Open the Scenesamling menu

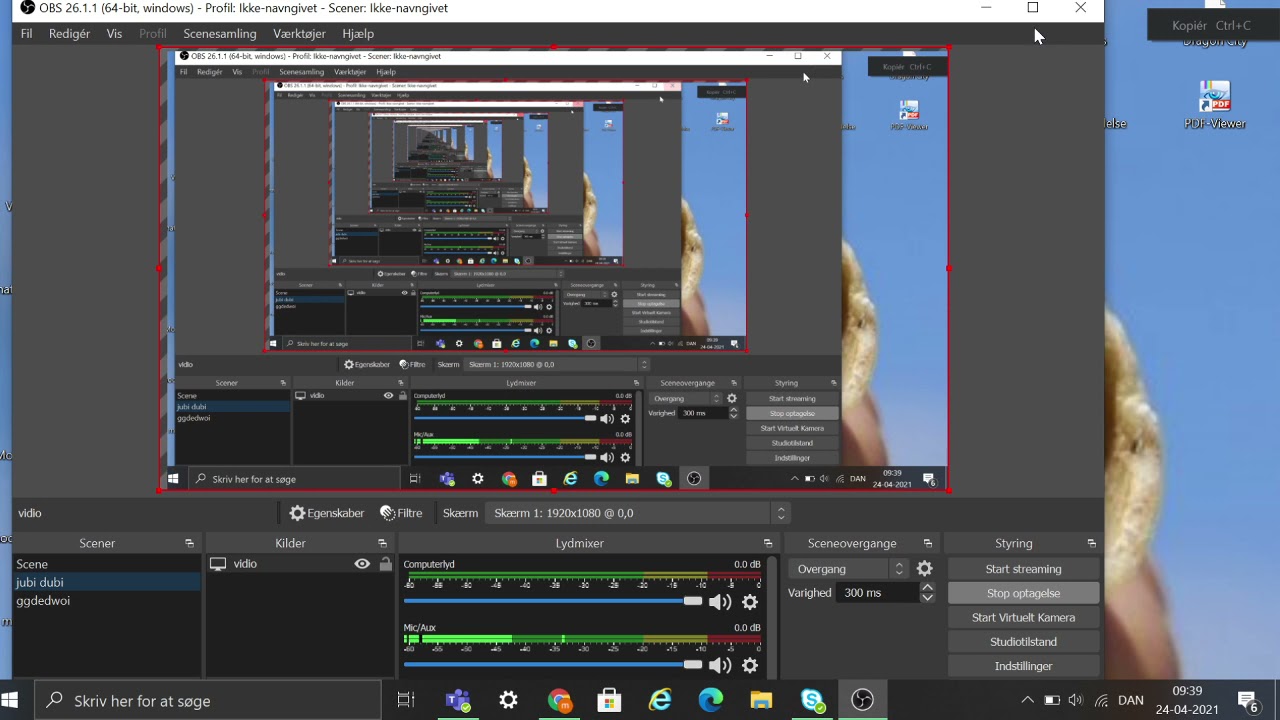point(220,34)
